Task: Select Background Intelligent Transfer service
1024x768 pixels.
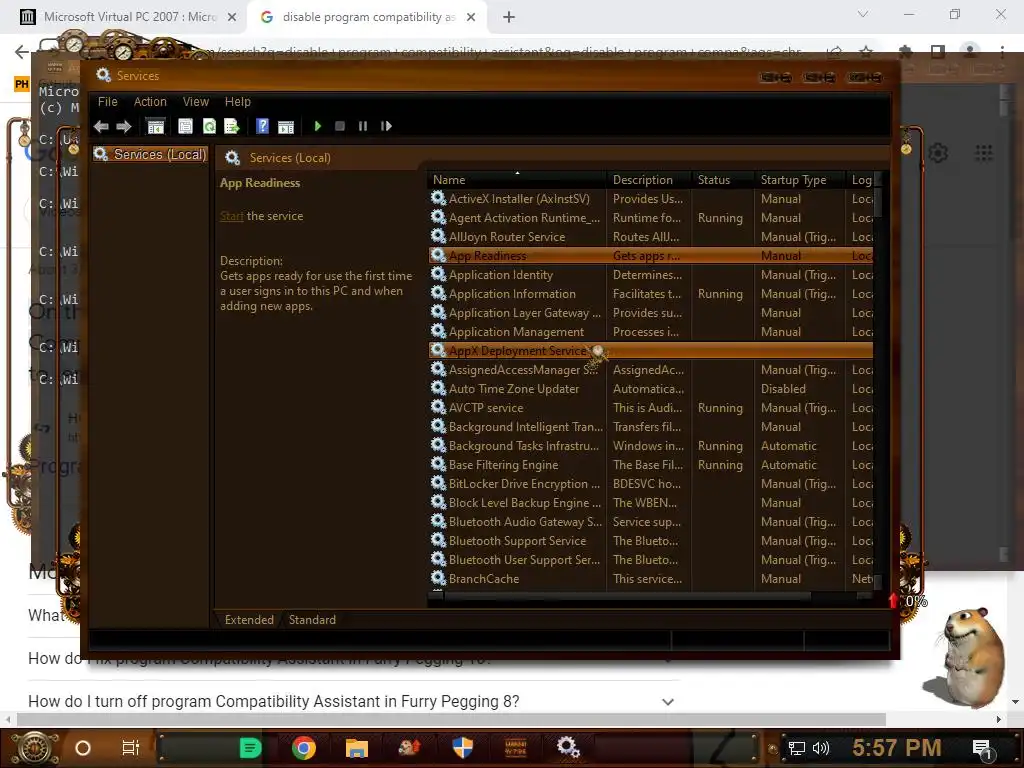Action: point(650,426)
